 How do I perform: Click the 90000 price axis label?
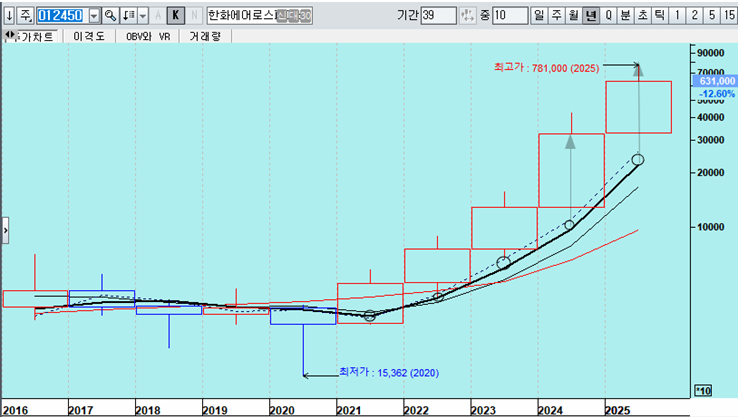pos(711,53)
